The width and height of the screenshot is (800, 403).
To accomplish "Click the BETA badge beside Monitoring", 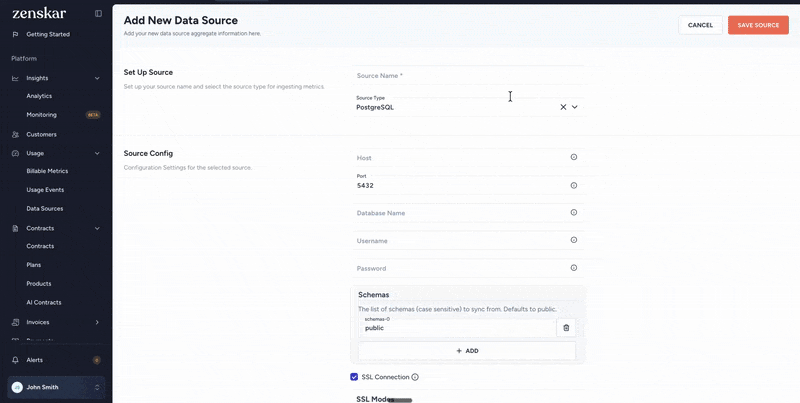I will click(93, 115).
